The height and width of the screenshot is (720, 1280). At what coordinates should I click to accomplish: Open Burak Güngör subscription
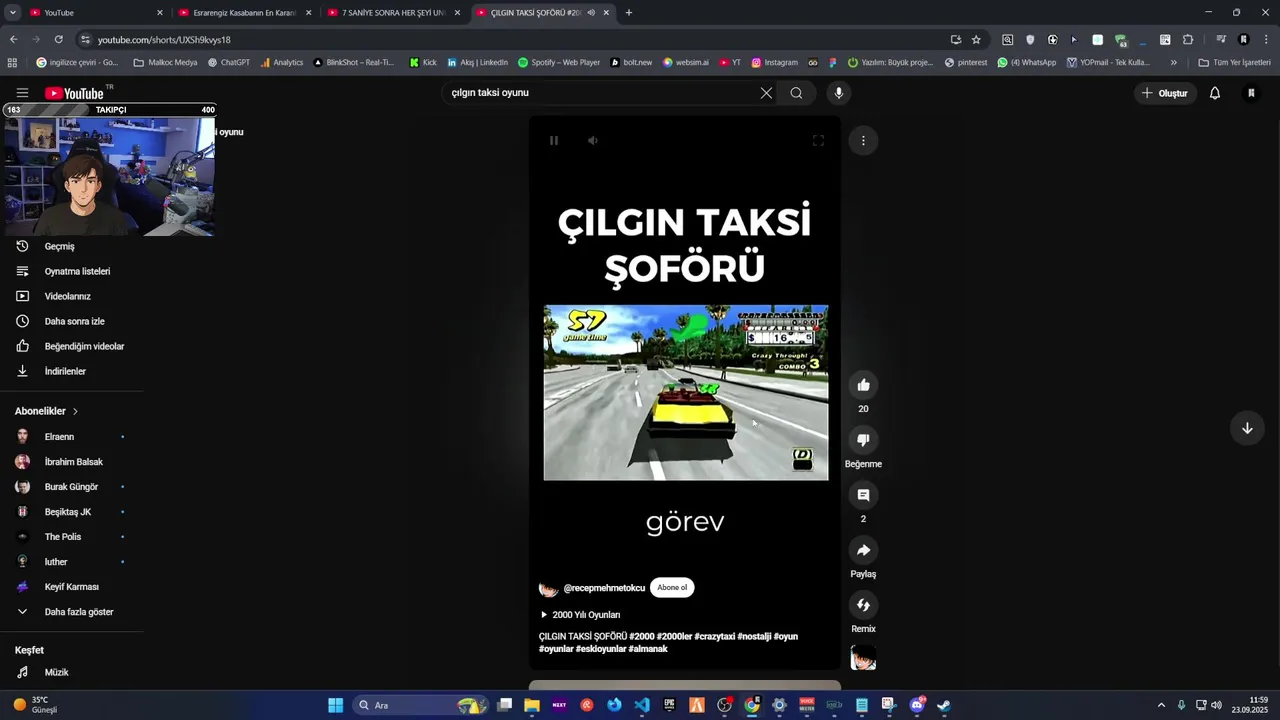click(x=72, y=487)
